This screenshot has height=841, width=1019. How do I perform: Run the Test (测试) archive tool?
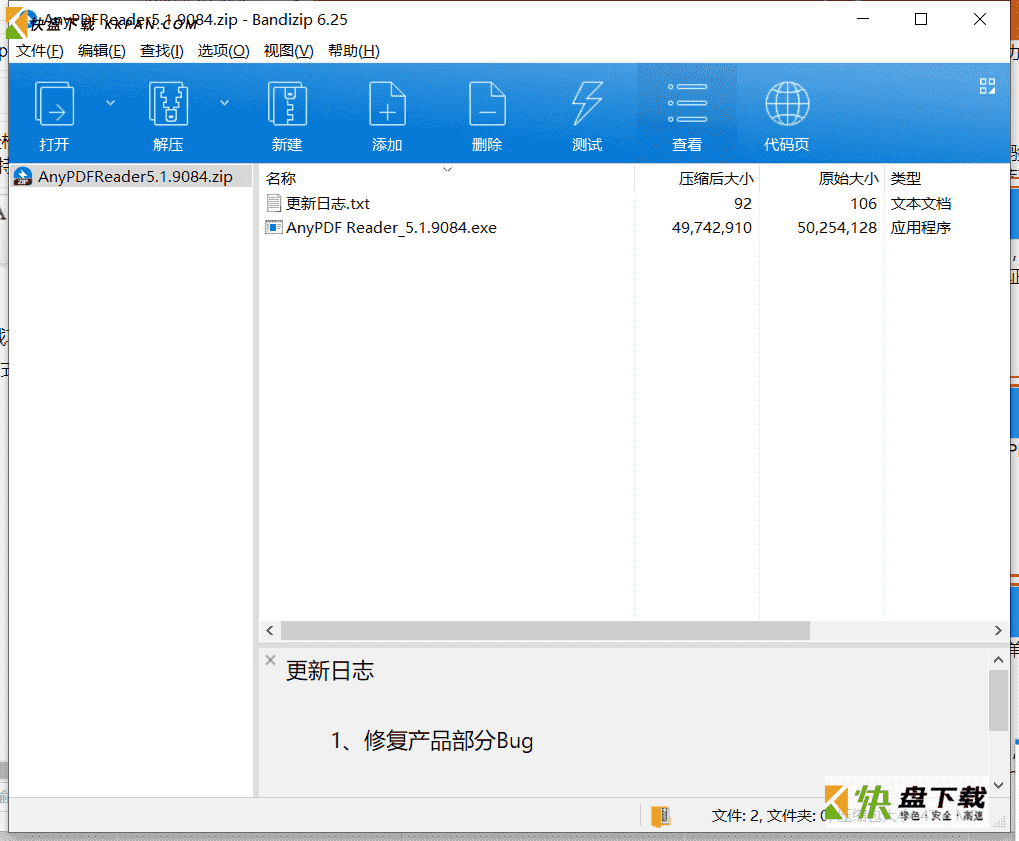587,104
